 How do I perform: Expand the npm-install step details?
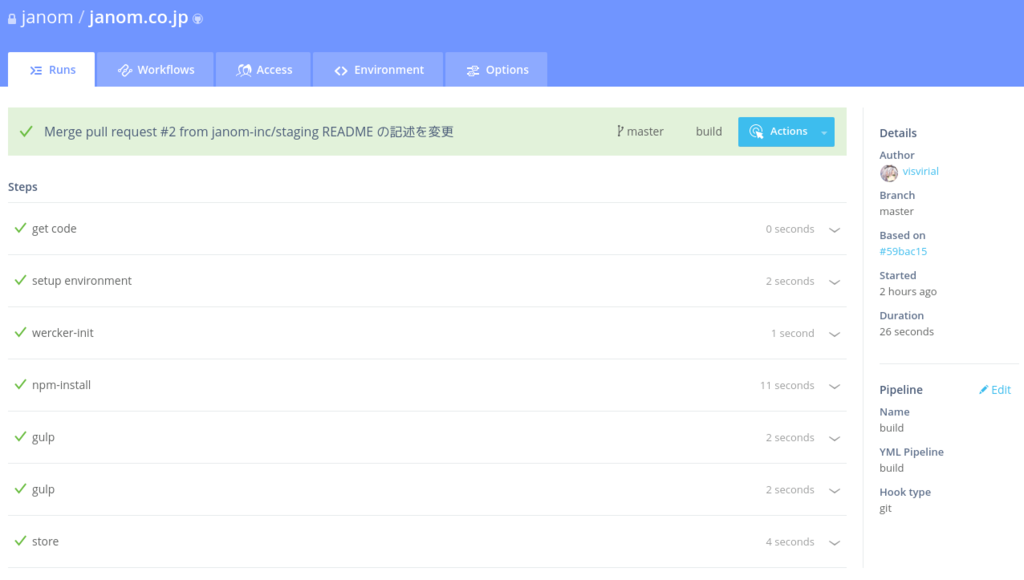point(835,385)
